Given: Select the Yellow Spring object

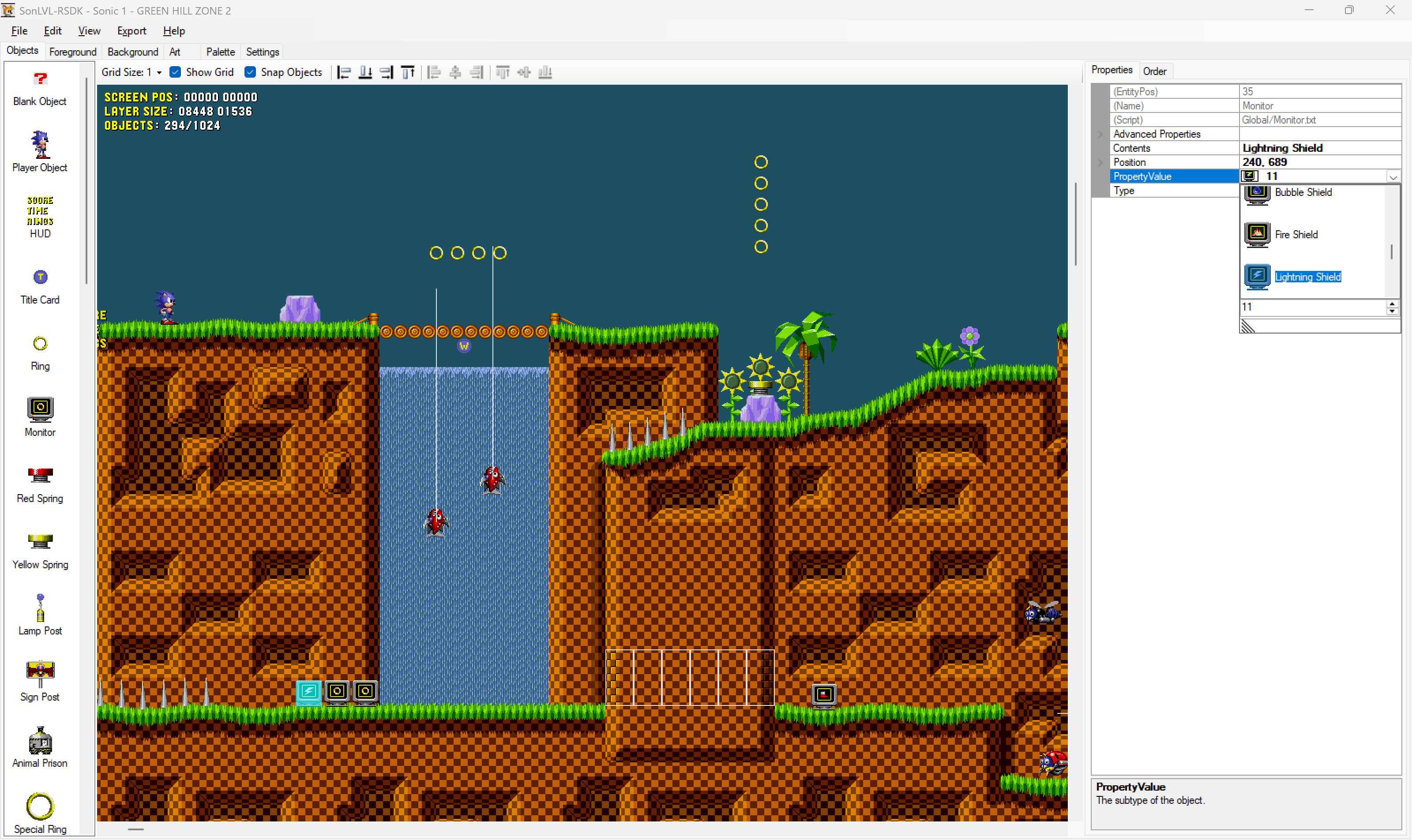Looking at the screenshot, I should (x=40, y=549).
